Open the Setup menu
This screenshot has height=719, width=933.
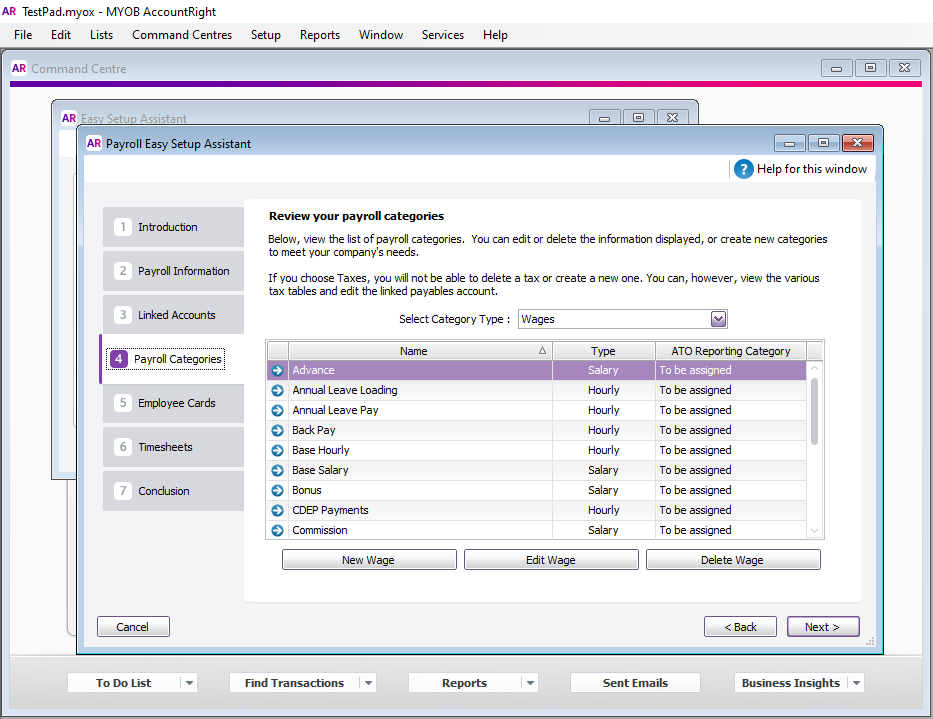point(265,35)
